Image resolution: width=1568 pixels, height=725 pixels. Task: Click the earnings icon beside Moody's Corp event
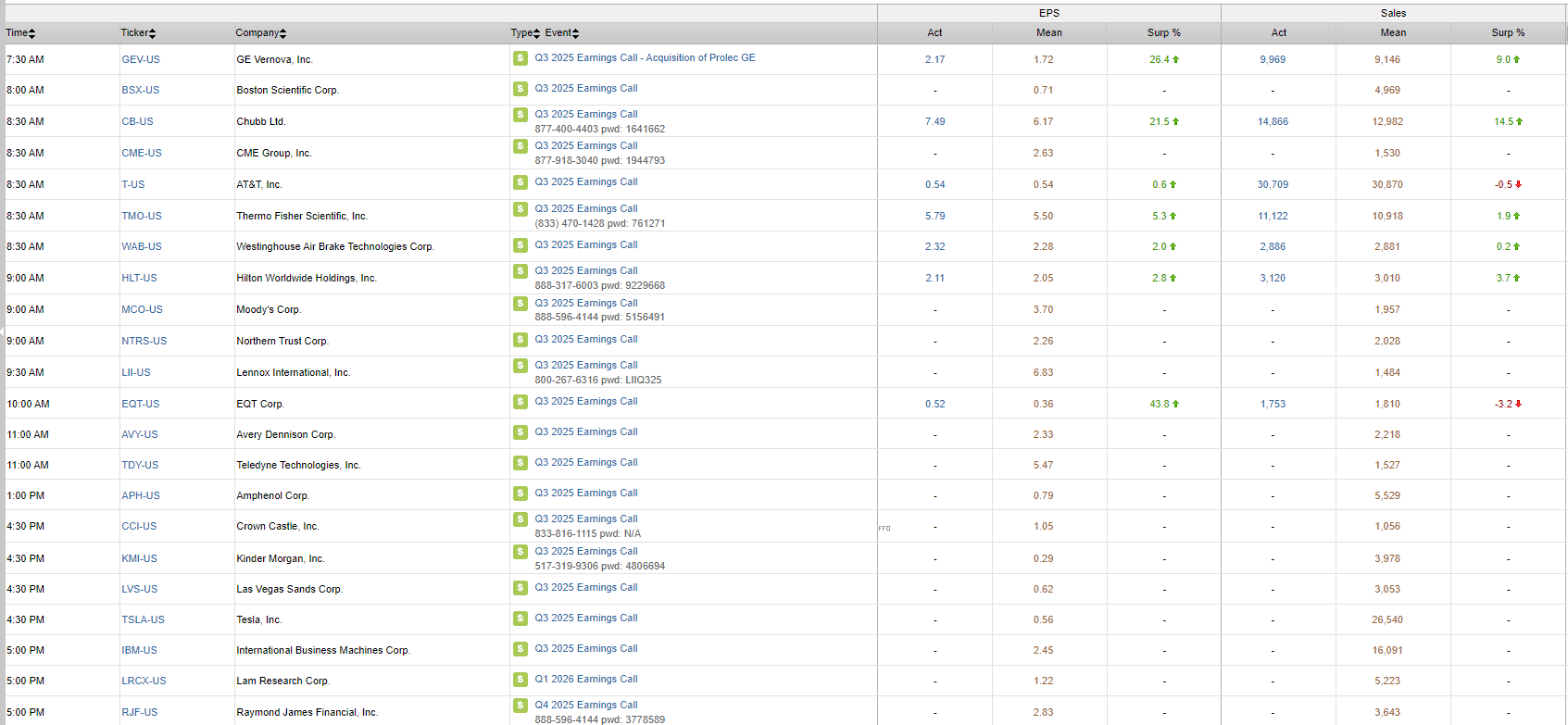[521, 304]
